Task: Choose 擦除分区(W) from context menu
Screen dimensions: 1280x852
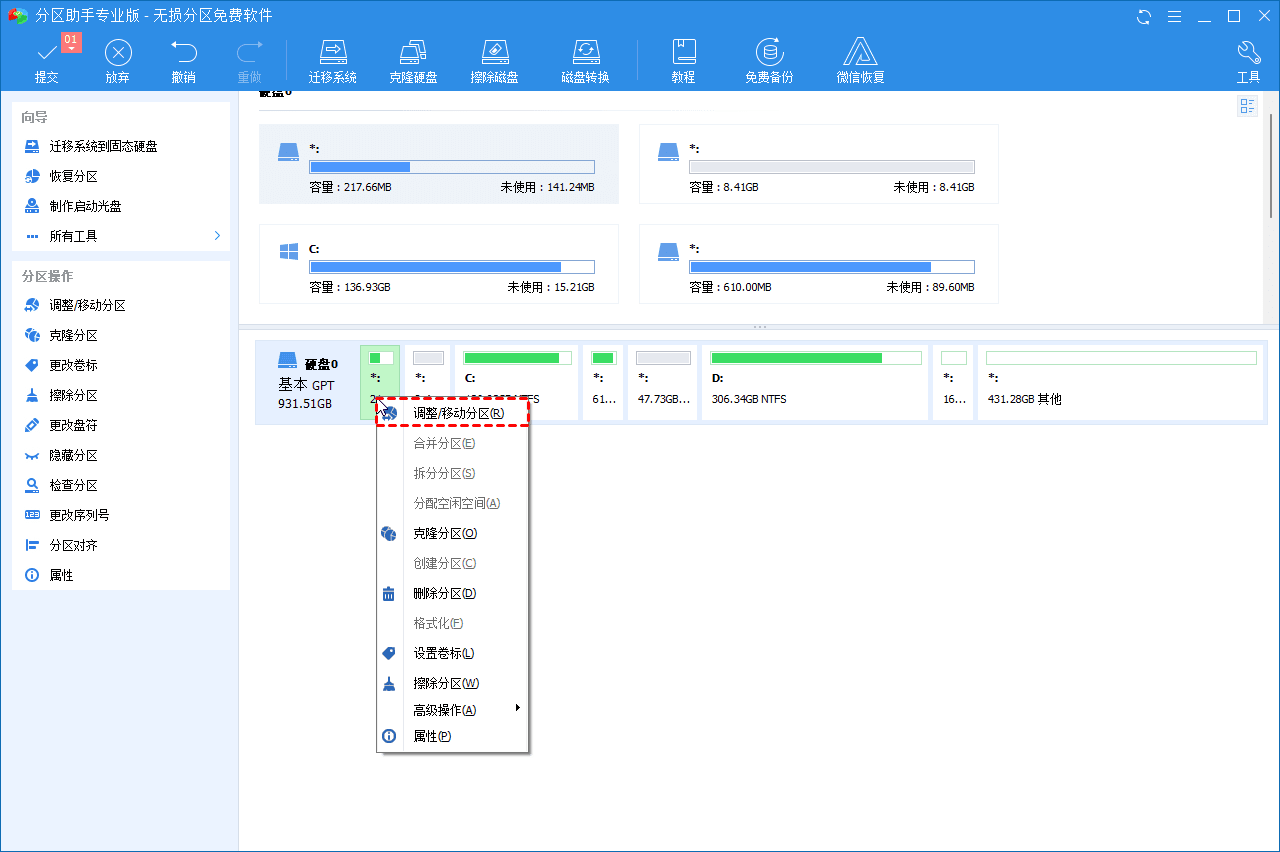Action: pyautogui.click(x=452, y=683)
